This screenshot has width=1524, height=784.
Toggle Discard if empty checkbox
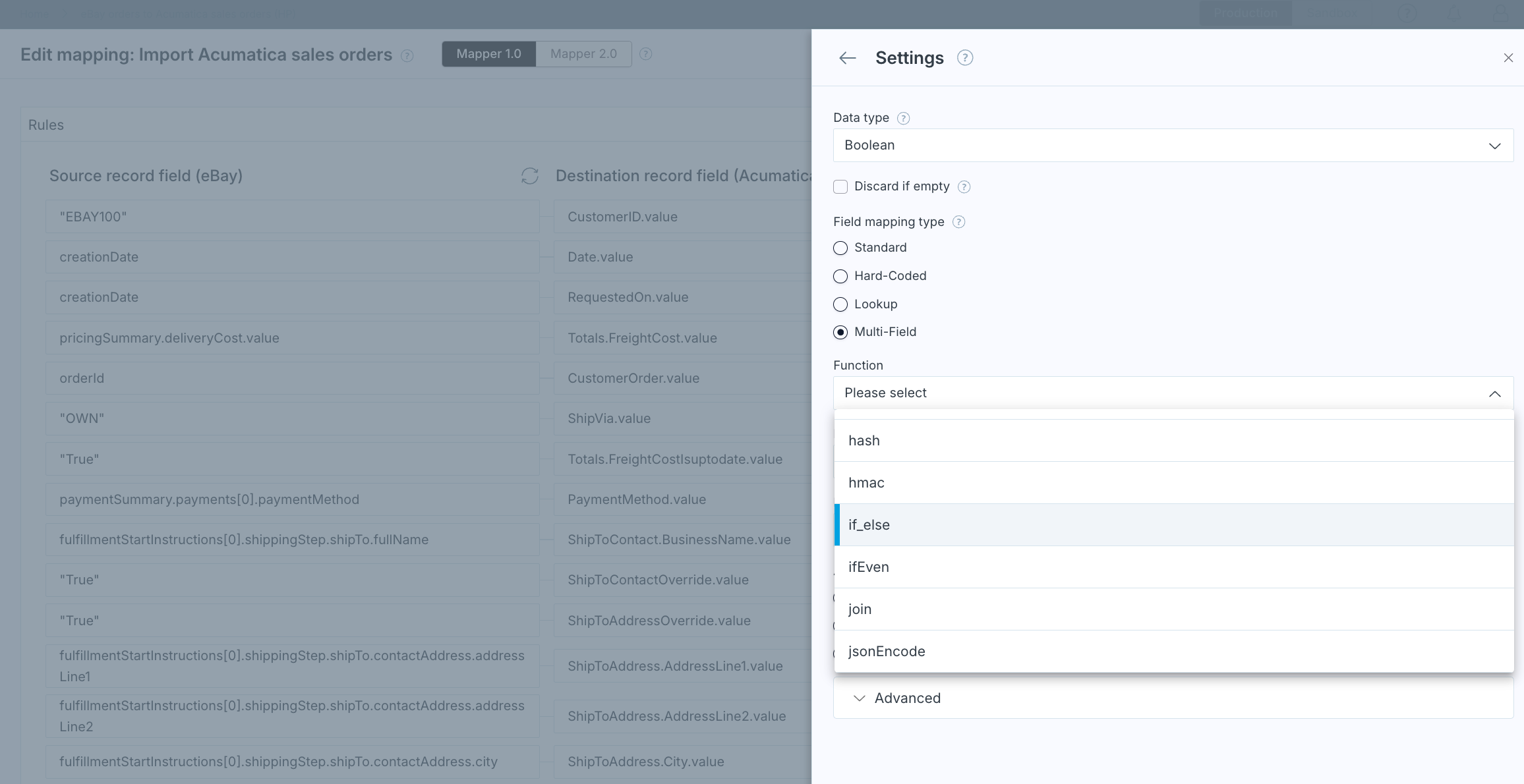[840, 186]
